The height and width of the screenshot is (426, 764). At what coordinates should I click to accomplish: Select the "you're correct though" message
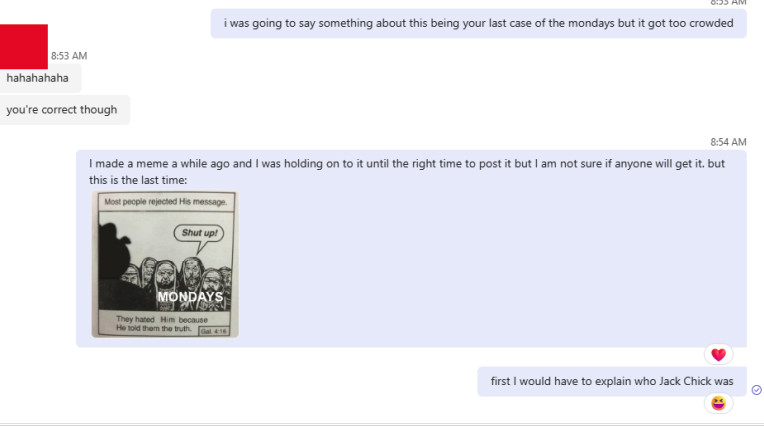click(64, 110)
